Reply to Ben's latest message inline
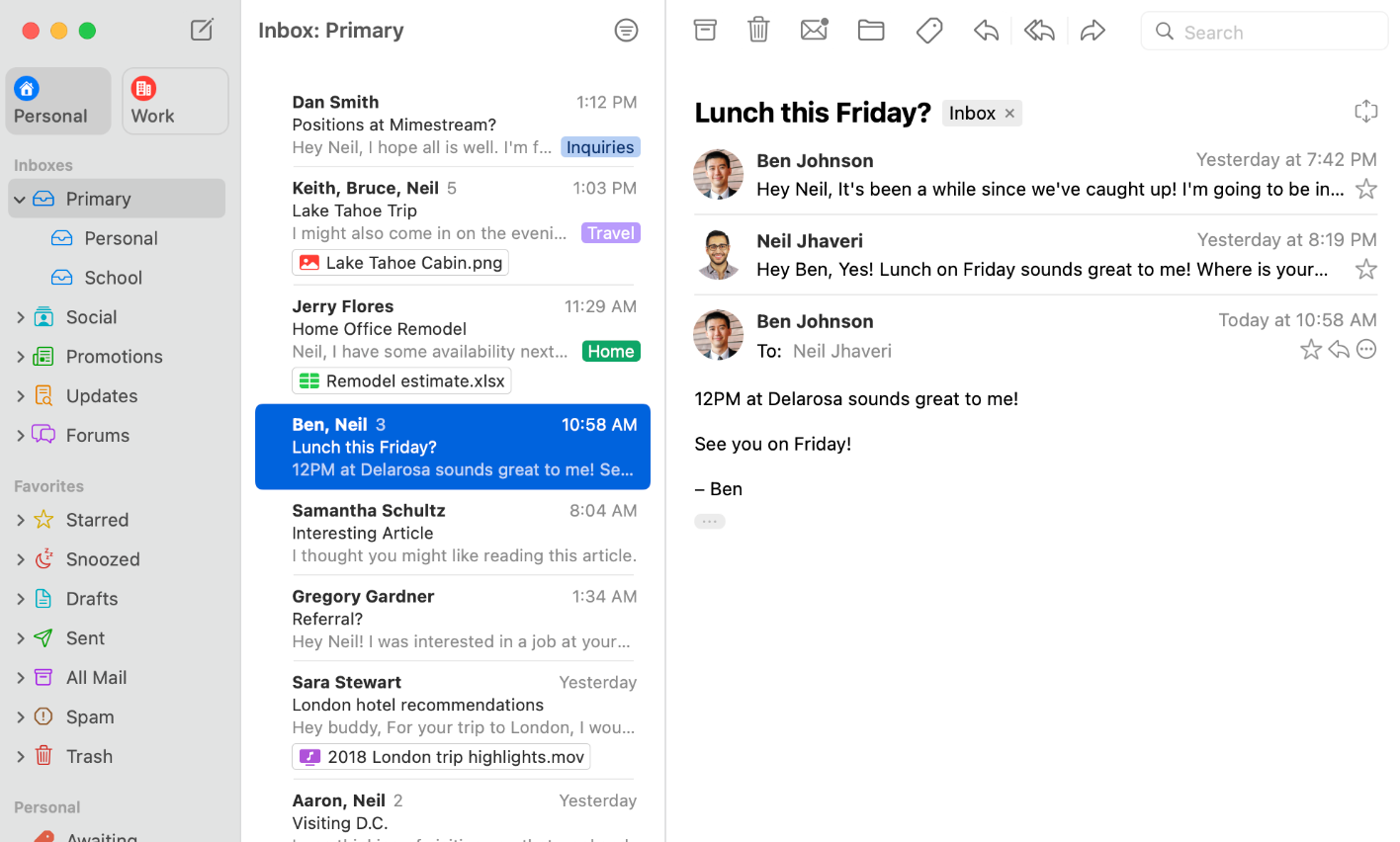The height and width of the screenshot is (842, 1400). point(1339,349)
